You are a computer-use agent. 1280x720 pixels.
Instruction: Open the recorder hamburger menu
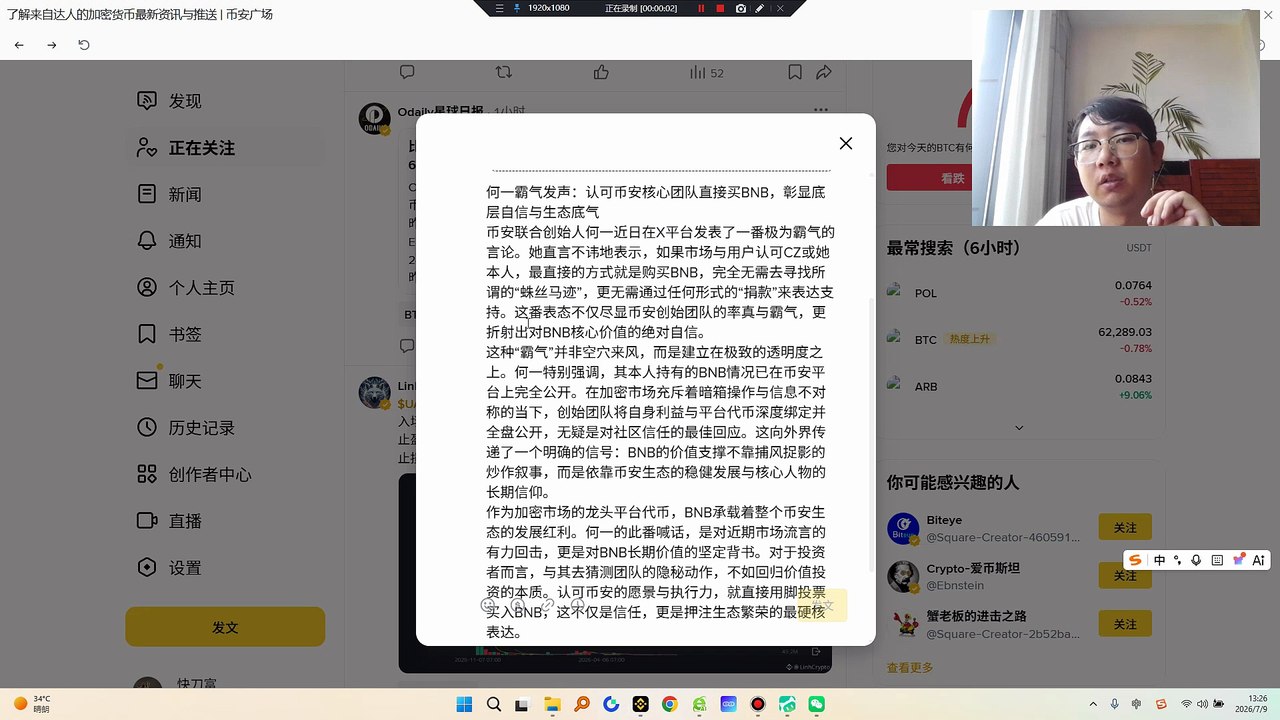[500, 8]
